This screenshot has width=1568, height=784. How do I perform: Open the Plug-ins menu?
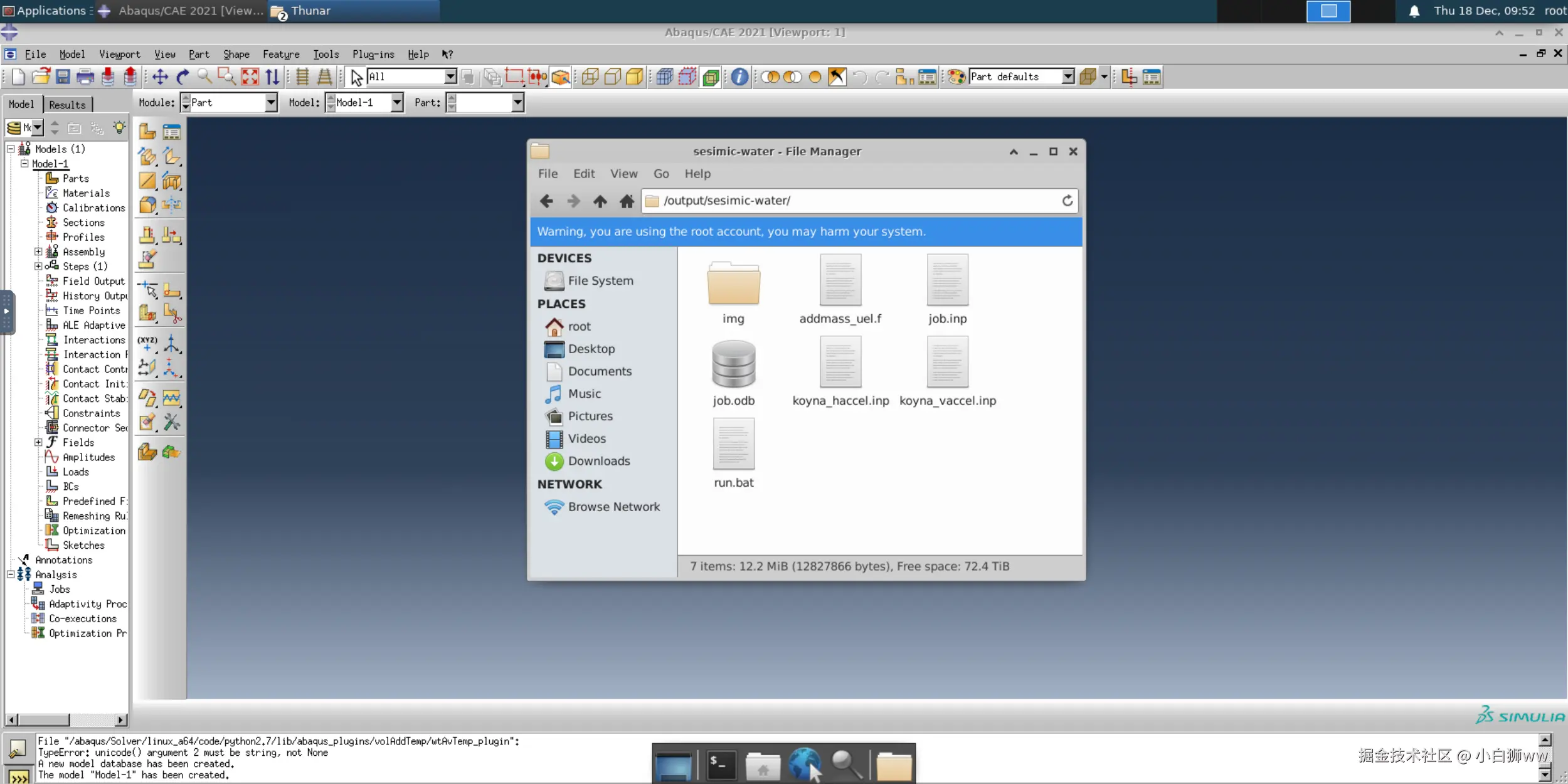point(373,55)
